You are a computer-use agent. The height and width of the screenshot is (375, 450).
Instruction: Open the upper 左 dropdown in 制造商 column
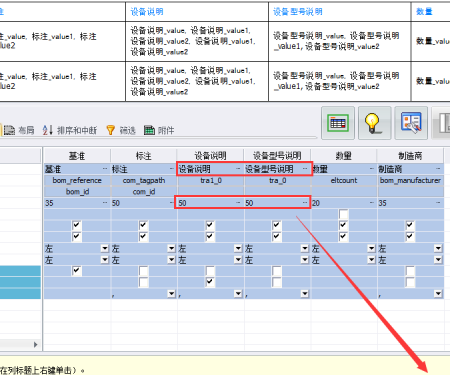pyautogui.click(x=438, y=248)
